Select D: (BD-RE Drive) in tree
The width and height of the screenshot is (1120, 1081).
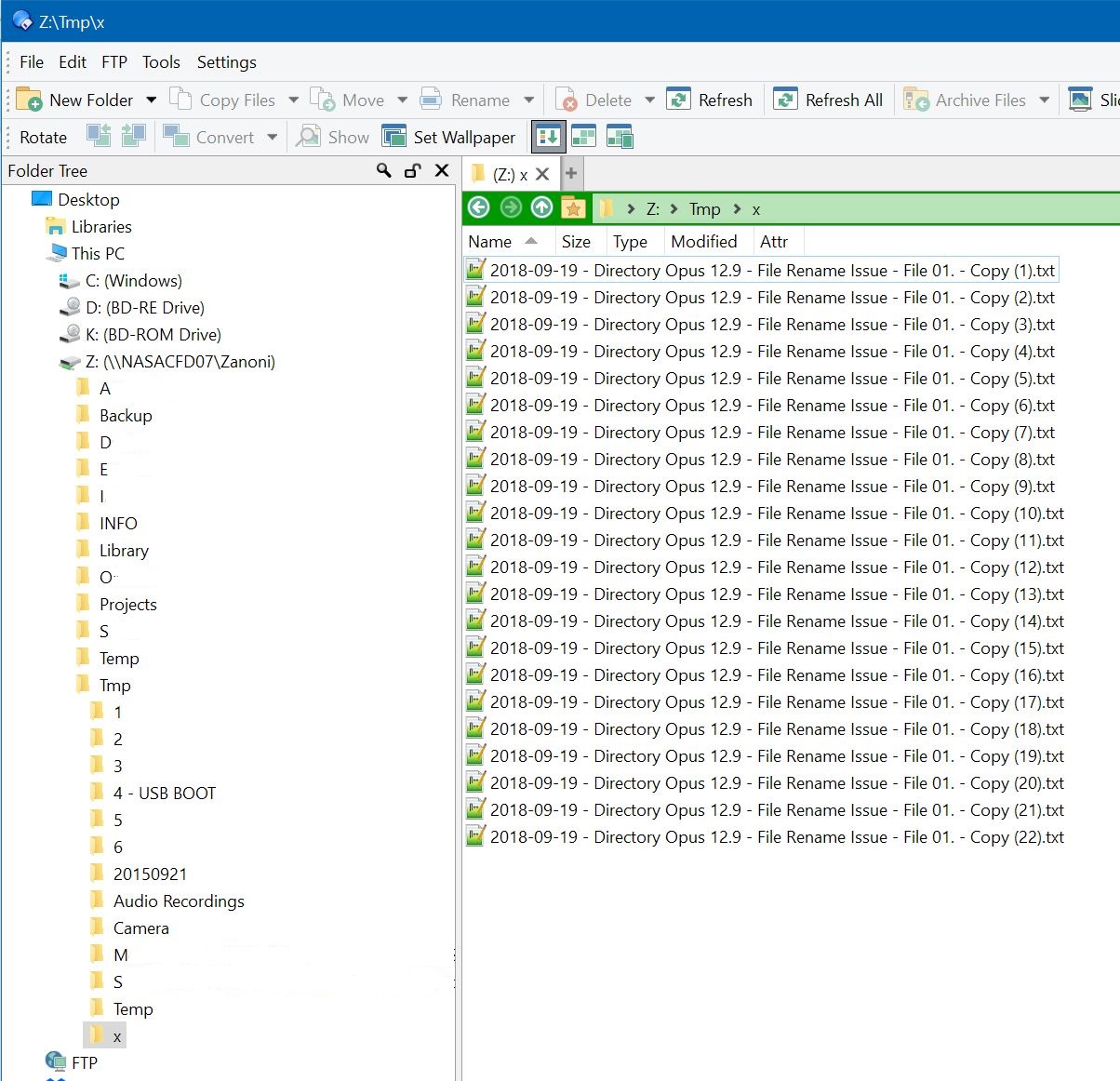(x=131, y=307)
